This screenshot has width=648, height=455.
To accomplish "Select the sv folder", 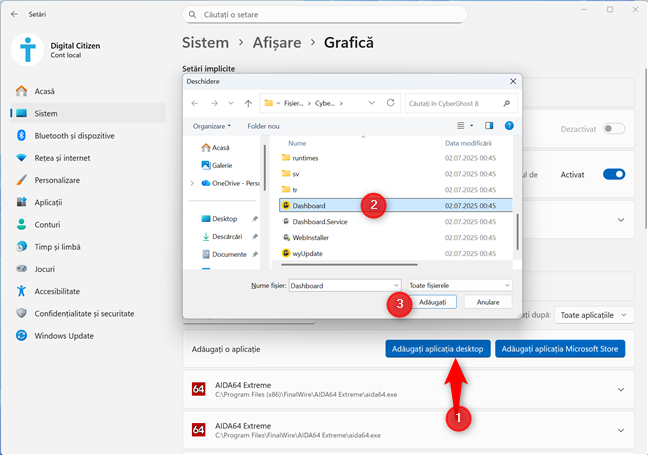I will coord(395,174).
